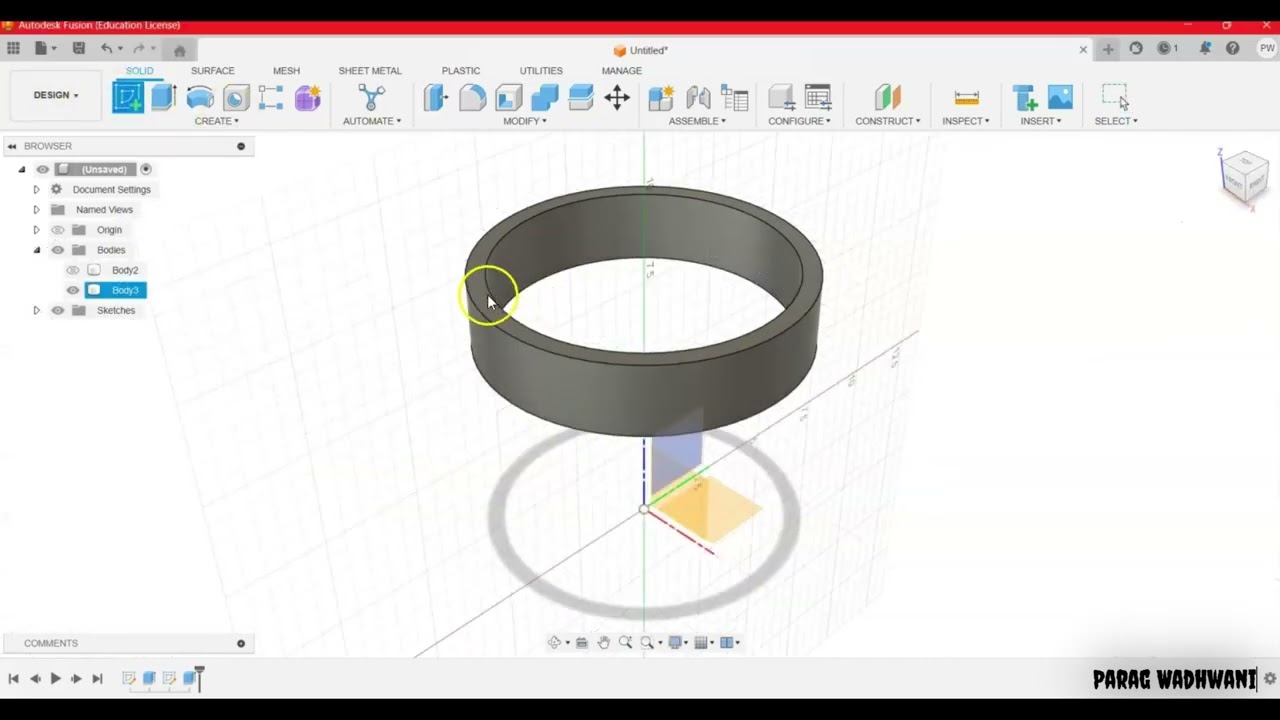
Task: Open the assembly Bill of Materials icon
Action: pyautogui.click(x=735, y=97)
